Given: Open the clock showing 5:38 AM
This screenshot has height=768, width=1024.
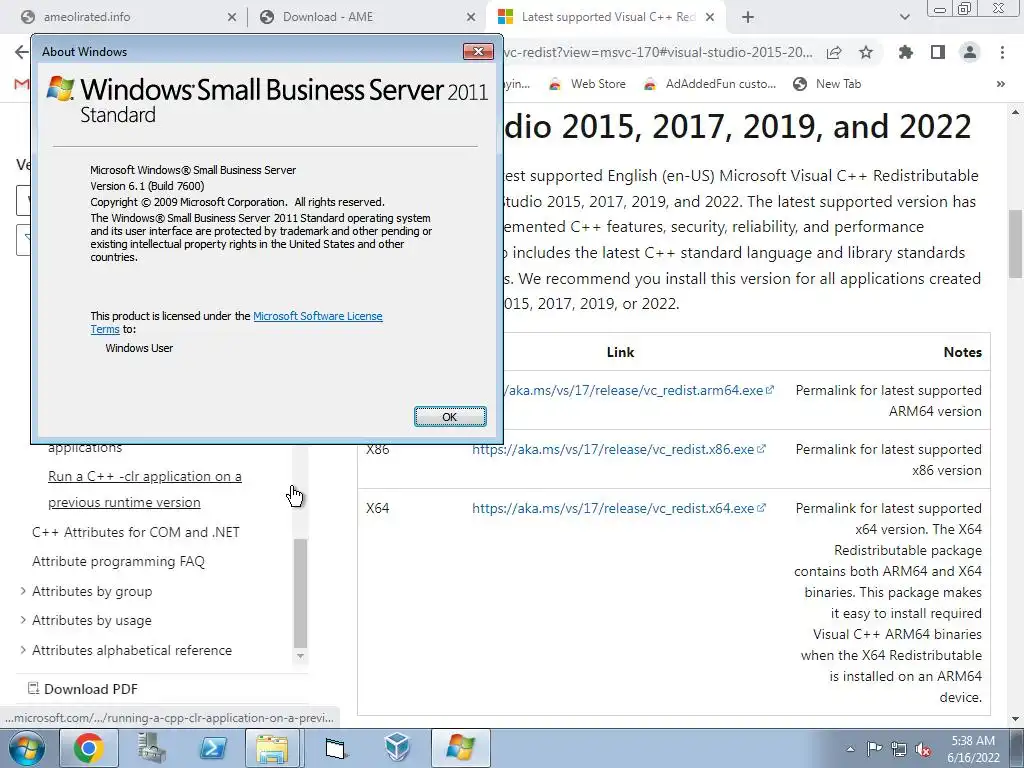Looking at the screenshot, I should point(973,749).
